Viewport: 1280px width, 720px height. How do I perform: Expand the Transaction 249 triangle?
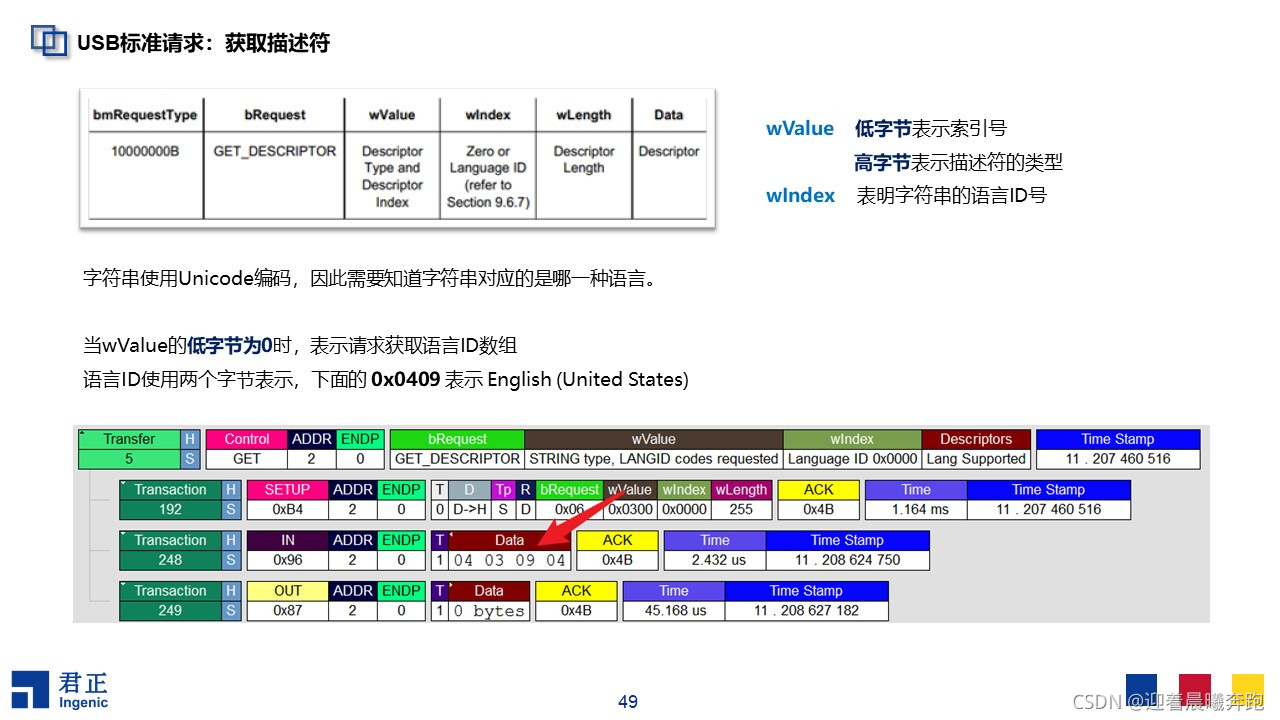point(125,586)
